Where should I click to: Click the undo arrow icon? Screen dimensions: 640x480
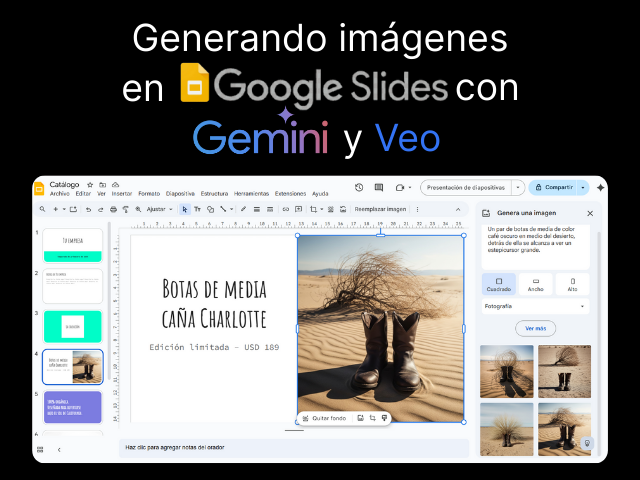(x=88, y=209)
